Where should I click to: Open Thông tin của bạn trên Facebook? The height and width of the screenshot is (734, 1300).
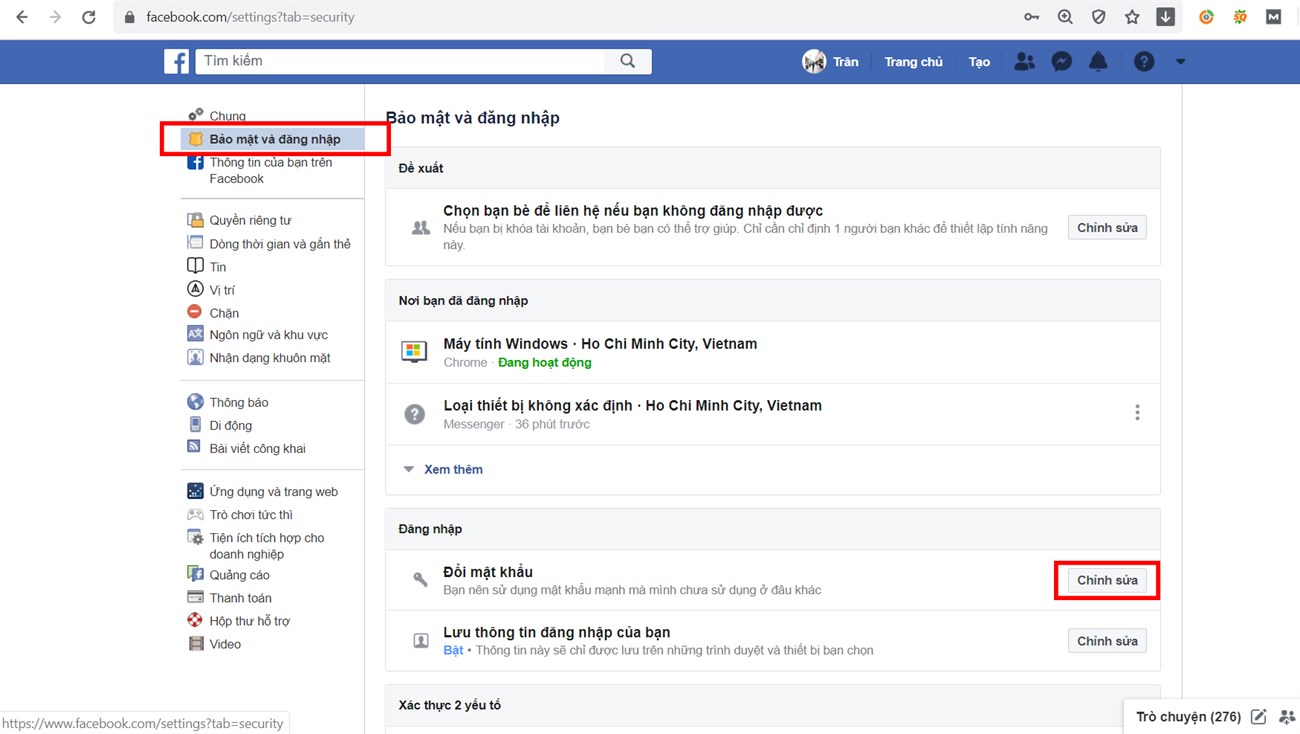(270, 170)
